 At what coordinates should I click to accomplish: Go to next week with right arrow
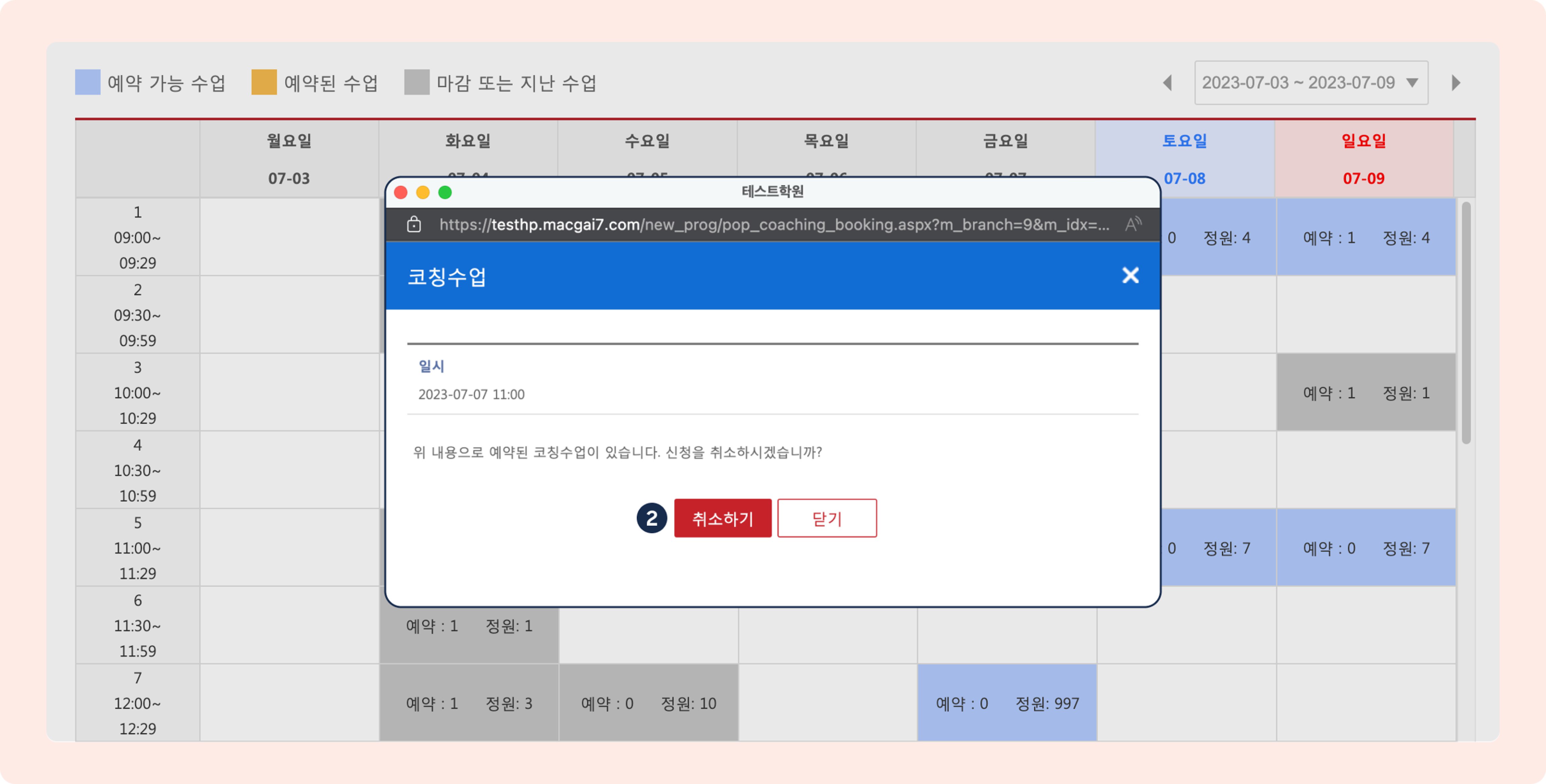(x=1455, y=83)
